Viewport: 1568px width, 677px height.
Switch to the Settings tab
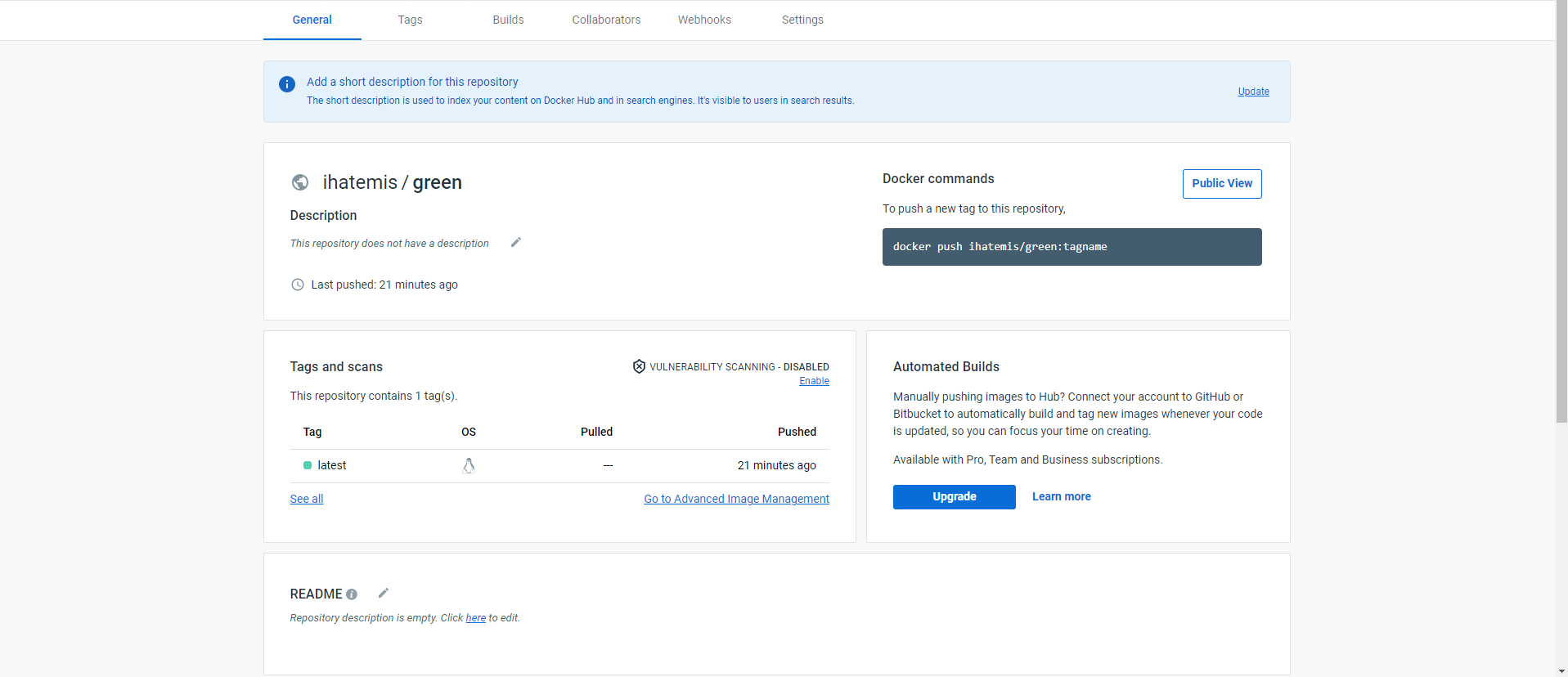click(802, 20)
